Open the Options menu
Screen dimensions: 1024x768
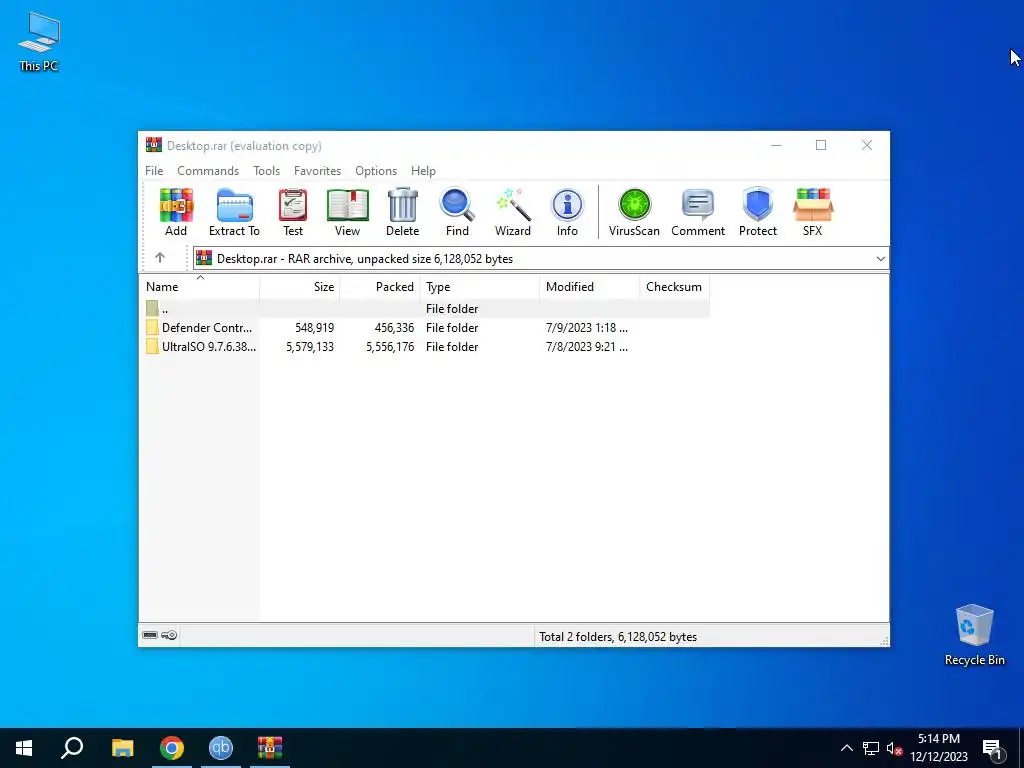pyautogui.click(x=376, y=170)
